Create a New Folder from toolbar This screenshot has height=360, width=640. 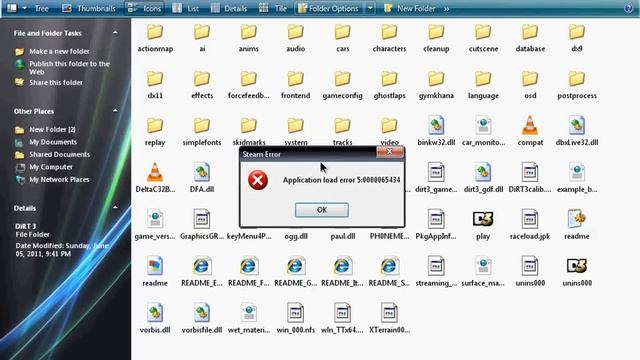(409, 8)
